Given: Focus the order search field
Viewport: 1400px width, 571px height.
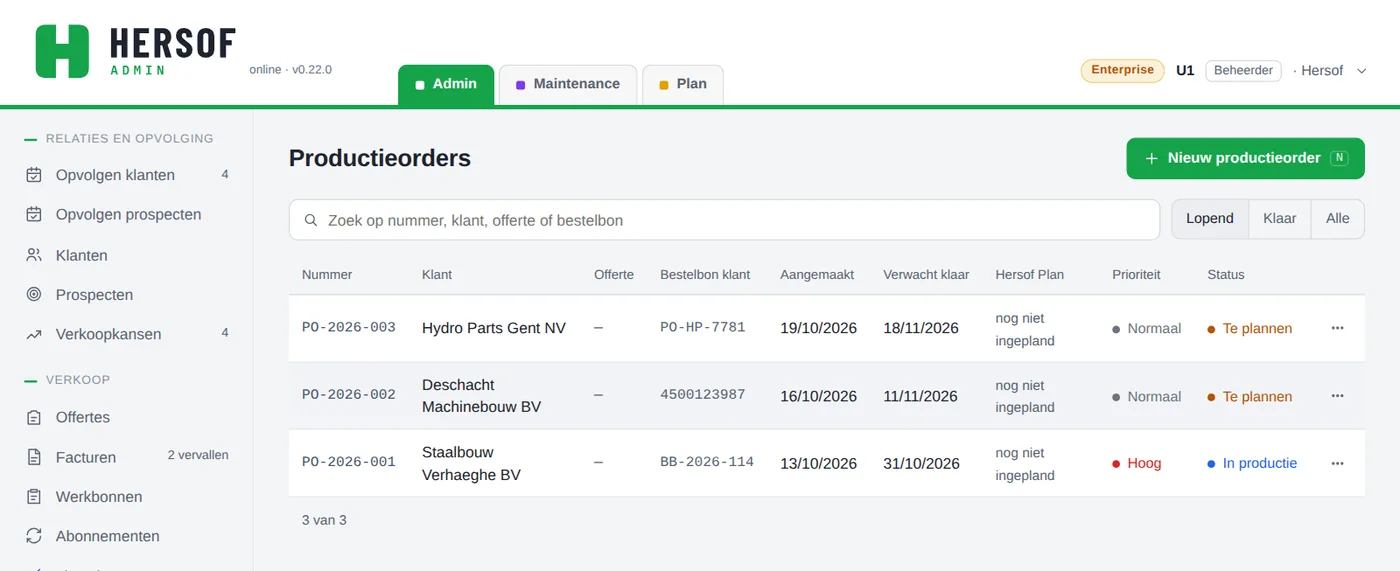Looking at the screenshot, I should click(x=725, y=220).
